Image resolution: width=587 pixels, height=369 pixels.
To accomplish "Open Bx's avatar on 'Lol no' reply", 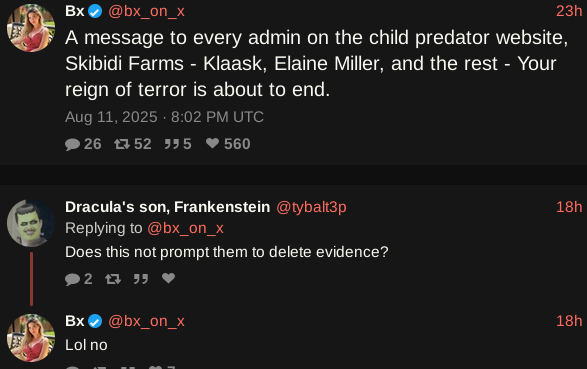I will click(x=31, y=338).
